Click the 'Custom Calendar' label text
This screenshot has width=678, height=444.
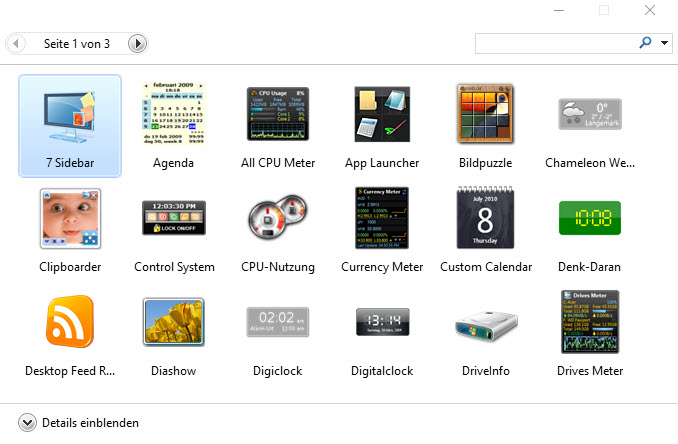(x=486, y=267)
